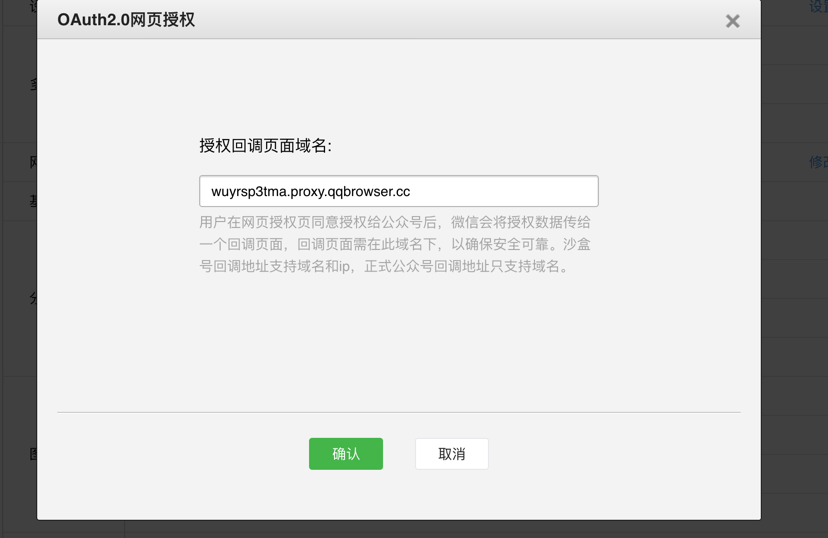Click the gray help text starting 用户在网页授权页
The width and height of the screenshot is (828, 538).
(x=395, y=244)
